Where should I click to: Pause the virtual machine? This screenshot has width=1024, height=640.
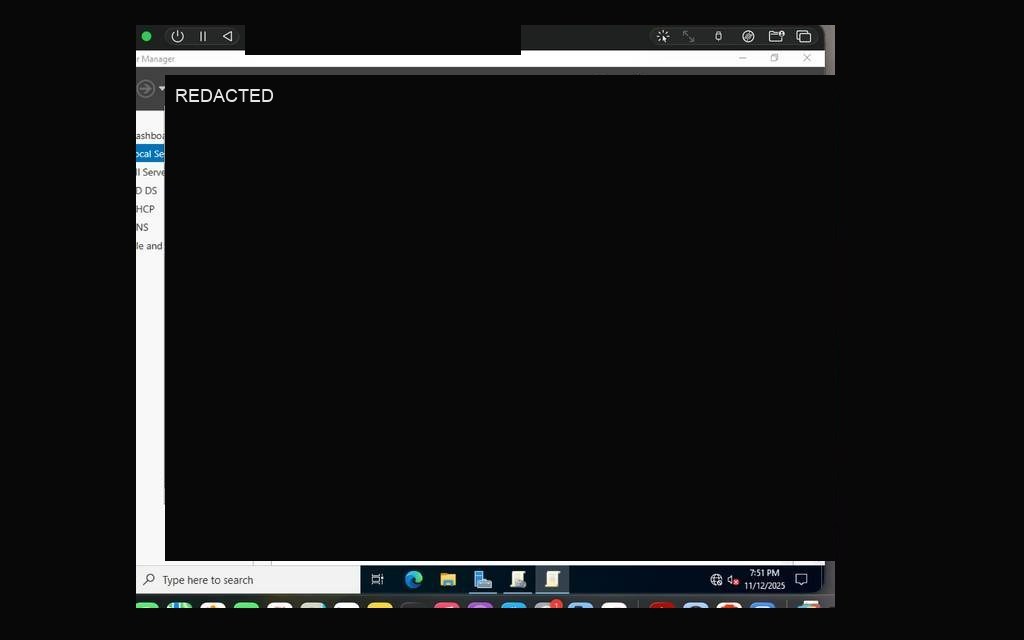click(203, 37)
